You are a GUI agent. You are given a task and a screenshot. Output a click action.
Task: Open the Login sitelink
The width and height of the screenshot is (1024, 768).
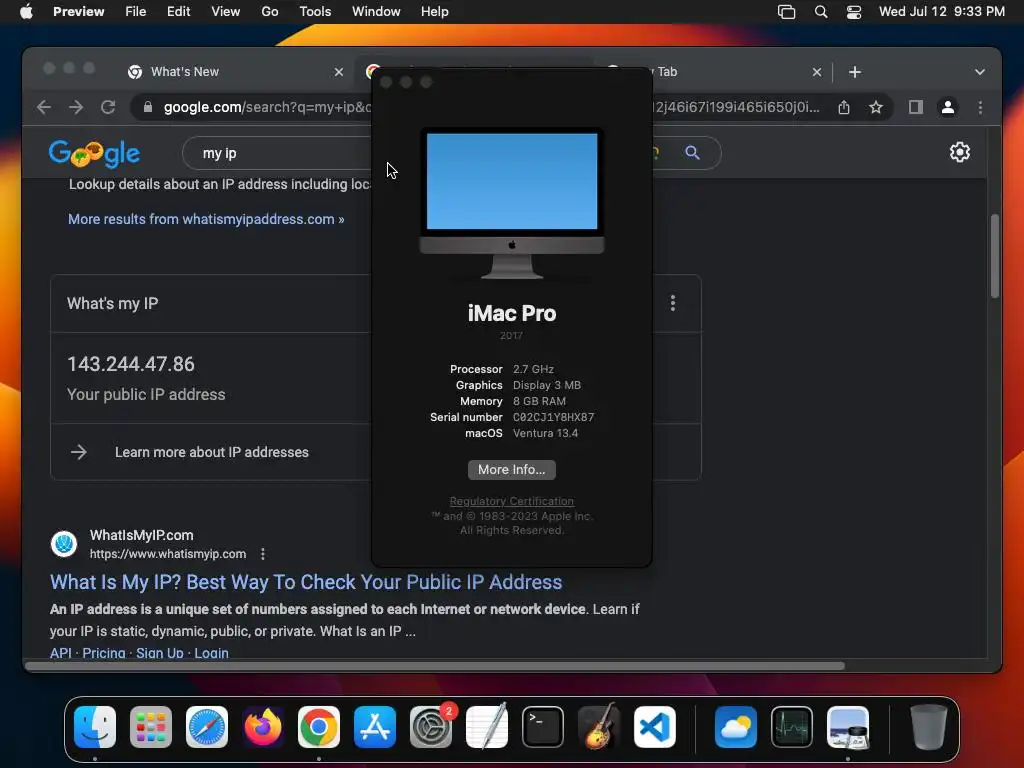[211, 653]
